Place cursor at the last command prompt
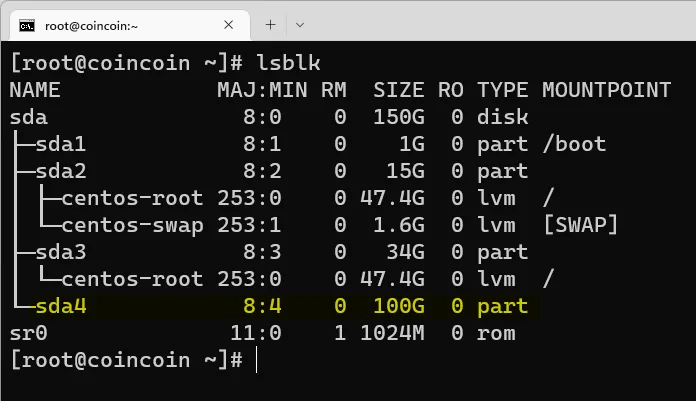 point(256,360)
